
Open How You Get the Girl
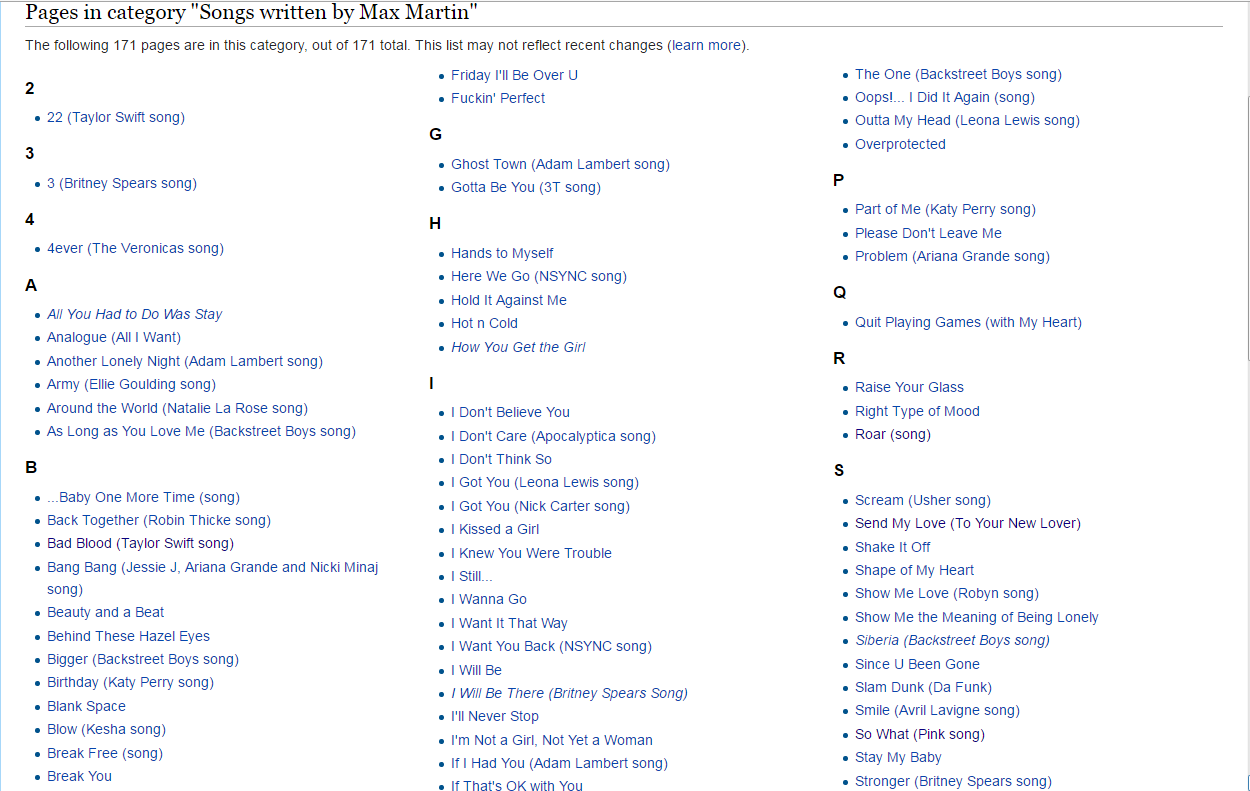518,347
